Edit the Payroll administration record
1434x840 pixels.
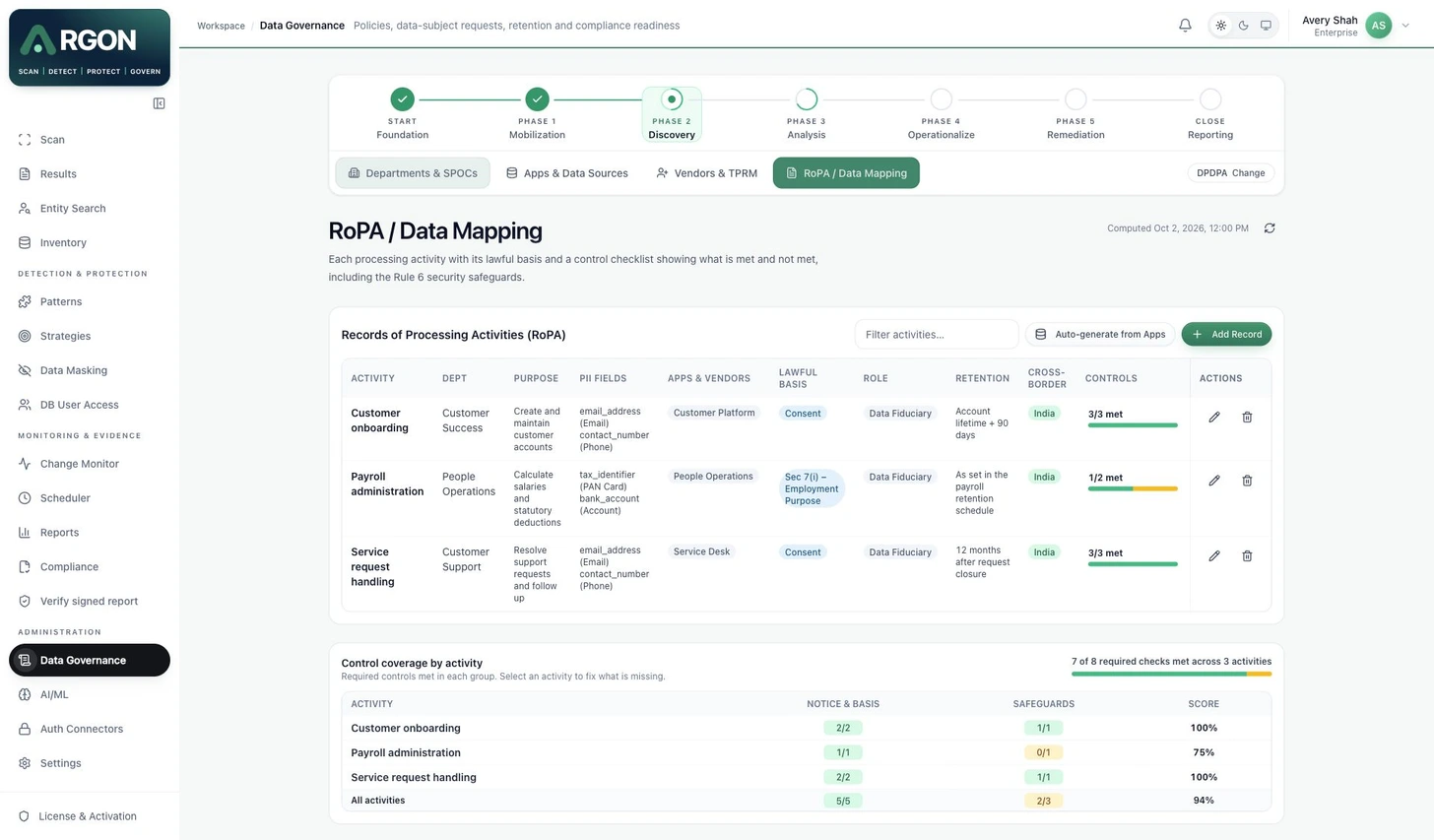tap(1214, 481)
